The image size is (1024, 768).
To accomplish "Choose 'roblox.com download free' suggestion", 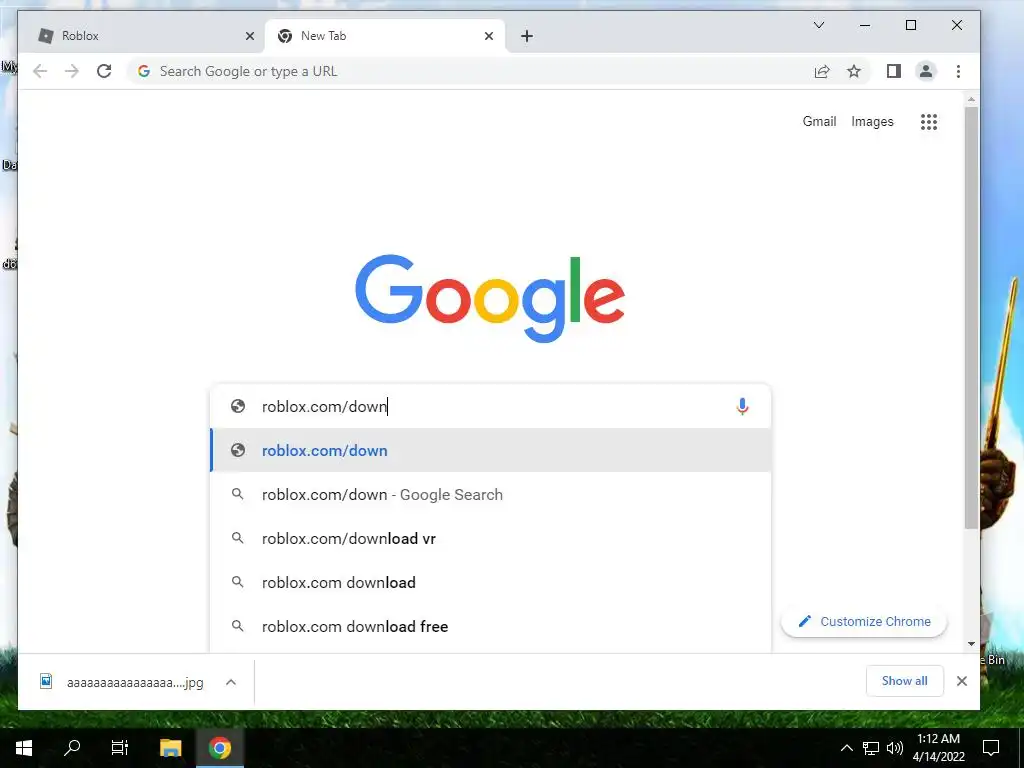I will tap(490, 626).
